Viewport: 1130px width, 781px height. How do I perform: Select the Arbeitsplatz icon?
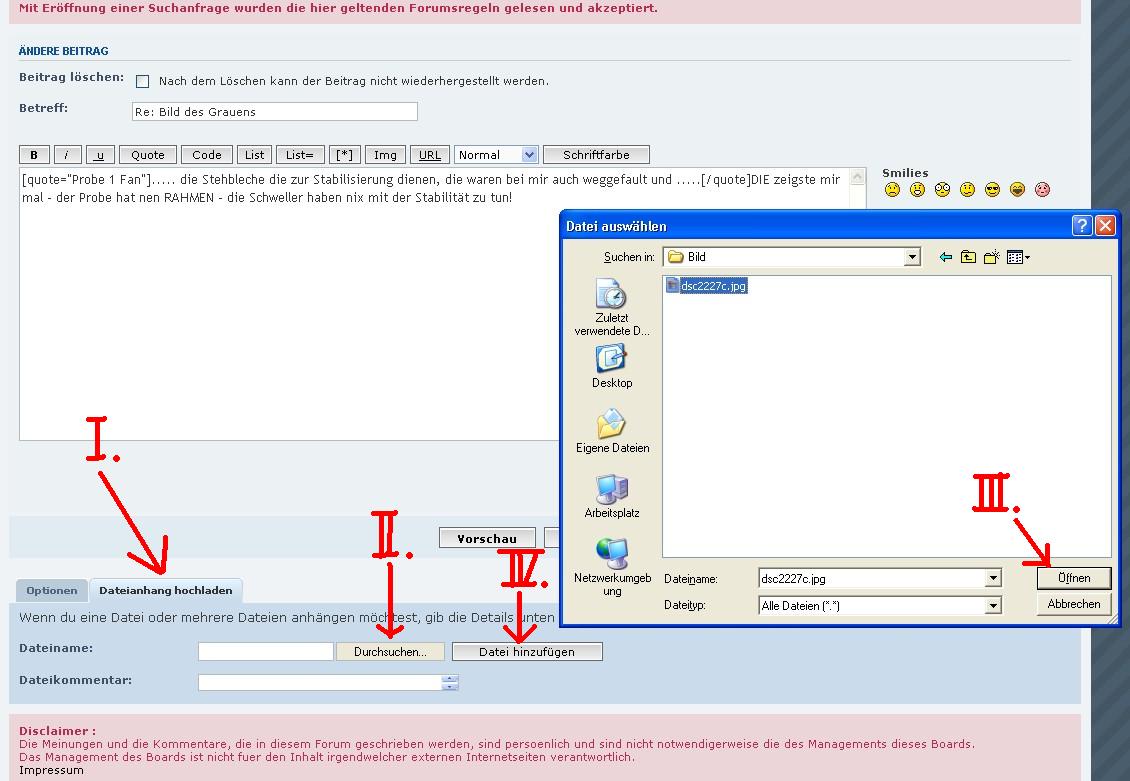(612, 495)
